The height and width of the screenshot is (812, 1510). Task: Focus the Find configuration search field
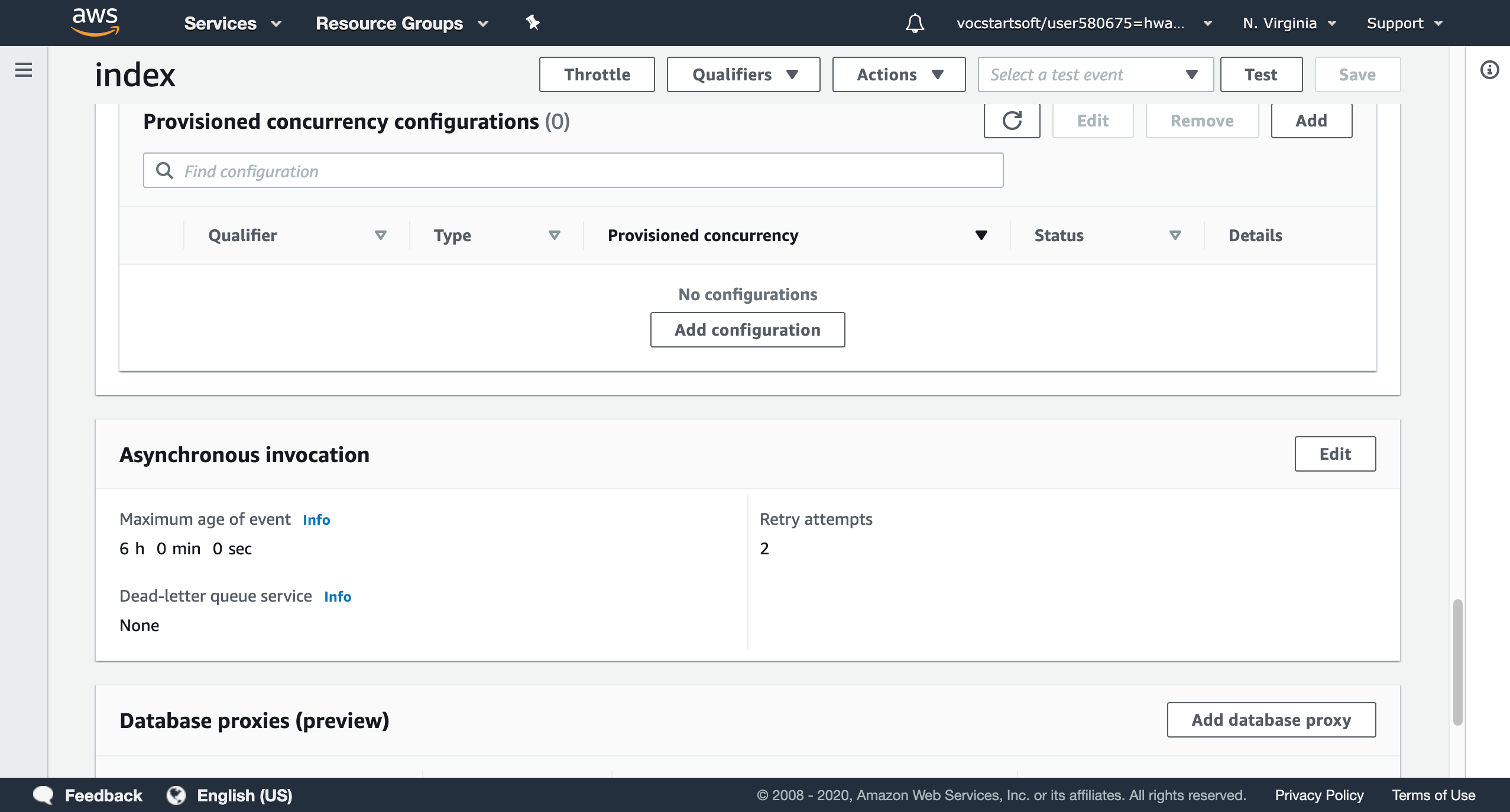[x=573, y=171]
